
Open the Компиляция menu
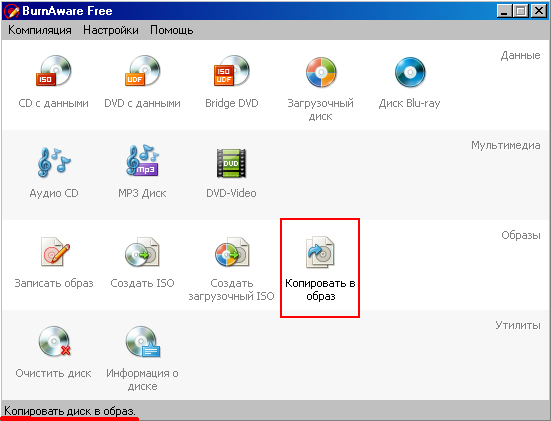click(40, 30)
